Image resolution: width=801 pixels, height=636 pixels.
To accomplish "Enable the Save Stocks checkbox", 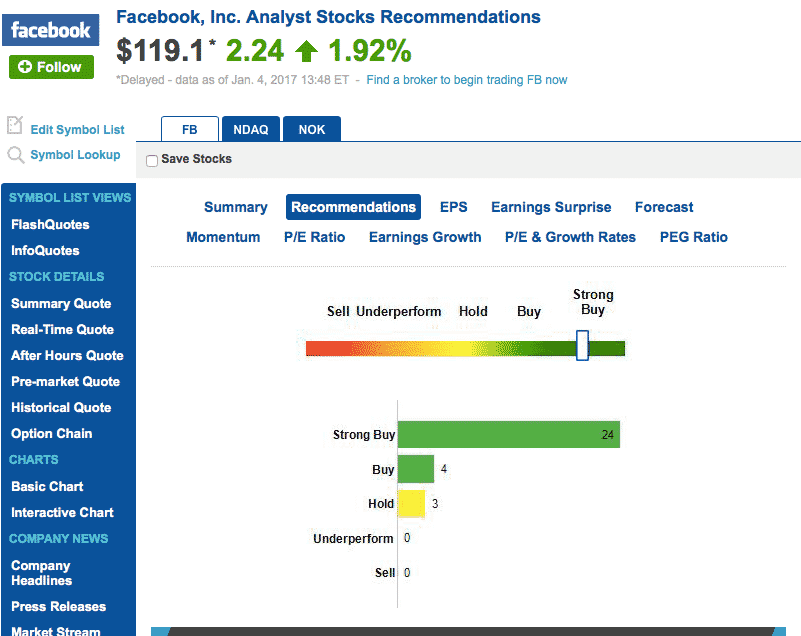I will (x=152, y=160).
